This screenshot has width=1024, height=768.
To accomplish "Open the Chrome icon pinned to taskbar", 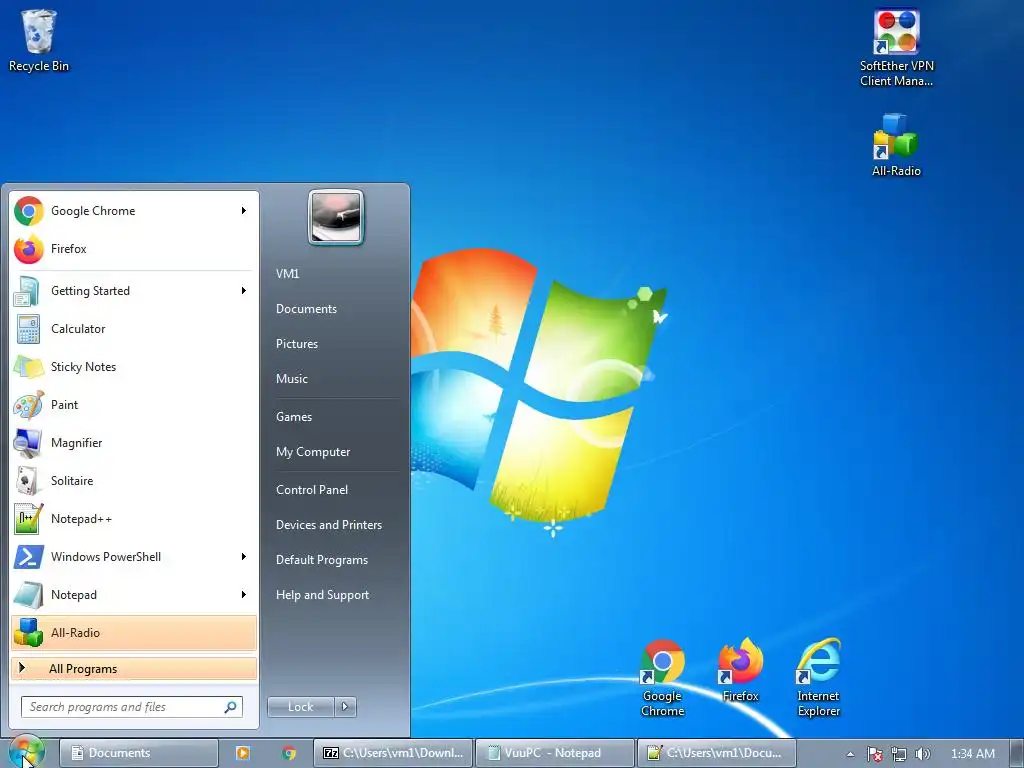I will (x=289, y=753).
